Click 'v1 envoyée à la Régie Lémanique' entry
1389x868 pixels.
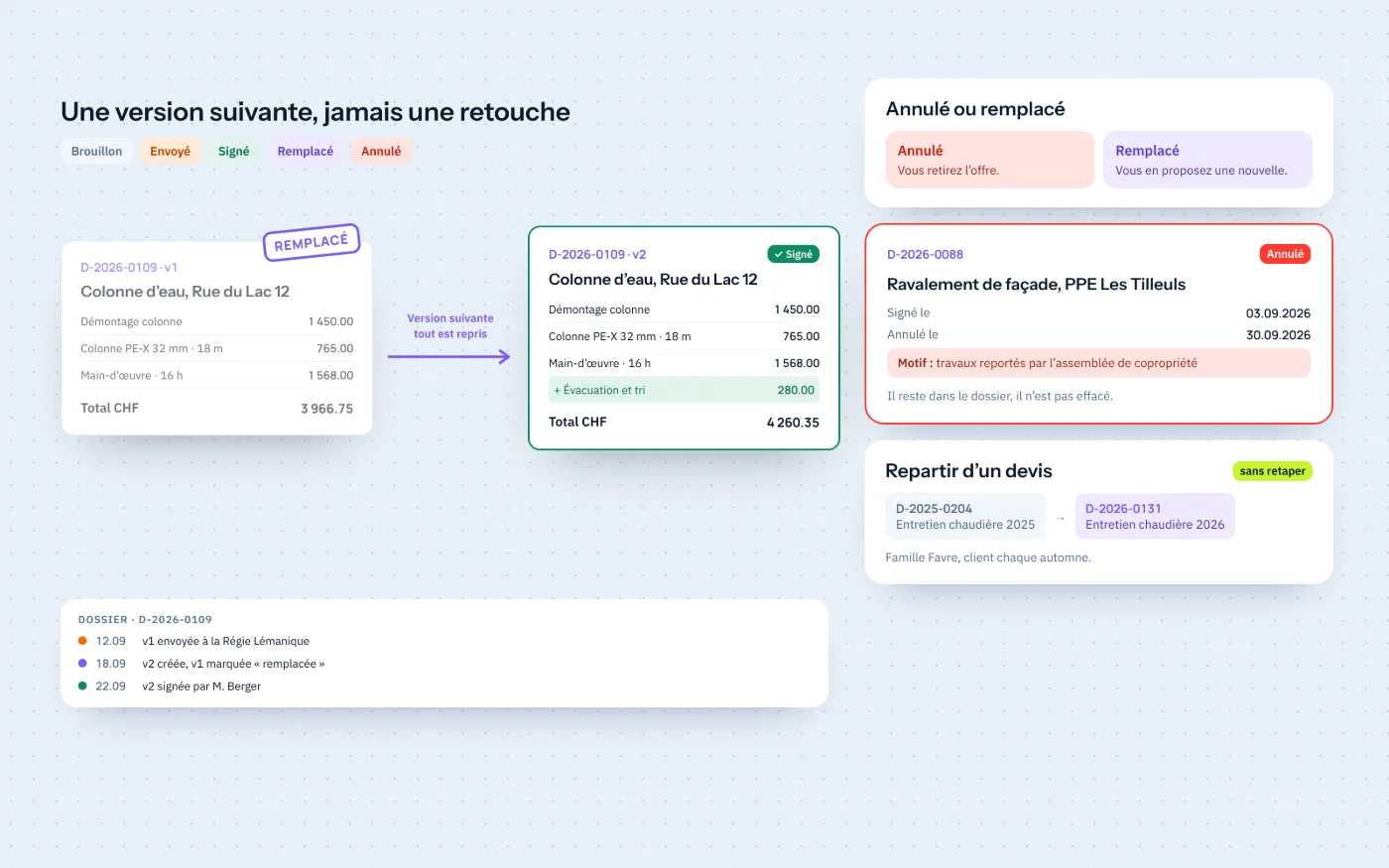[225, 642]
